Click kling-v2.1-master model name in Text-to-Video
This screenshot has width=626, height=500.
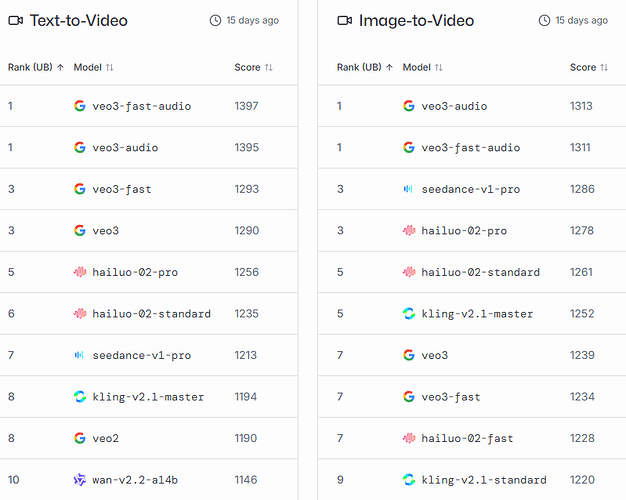pos(148,397)
